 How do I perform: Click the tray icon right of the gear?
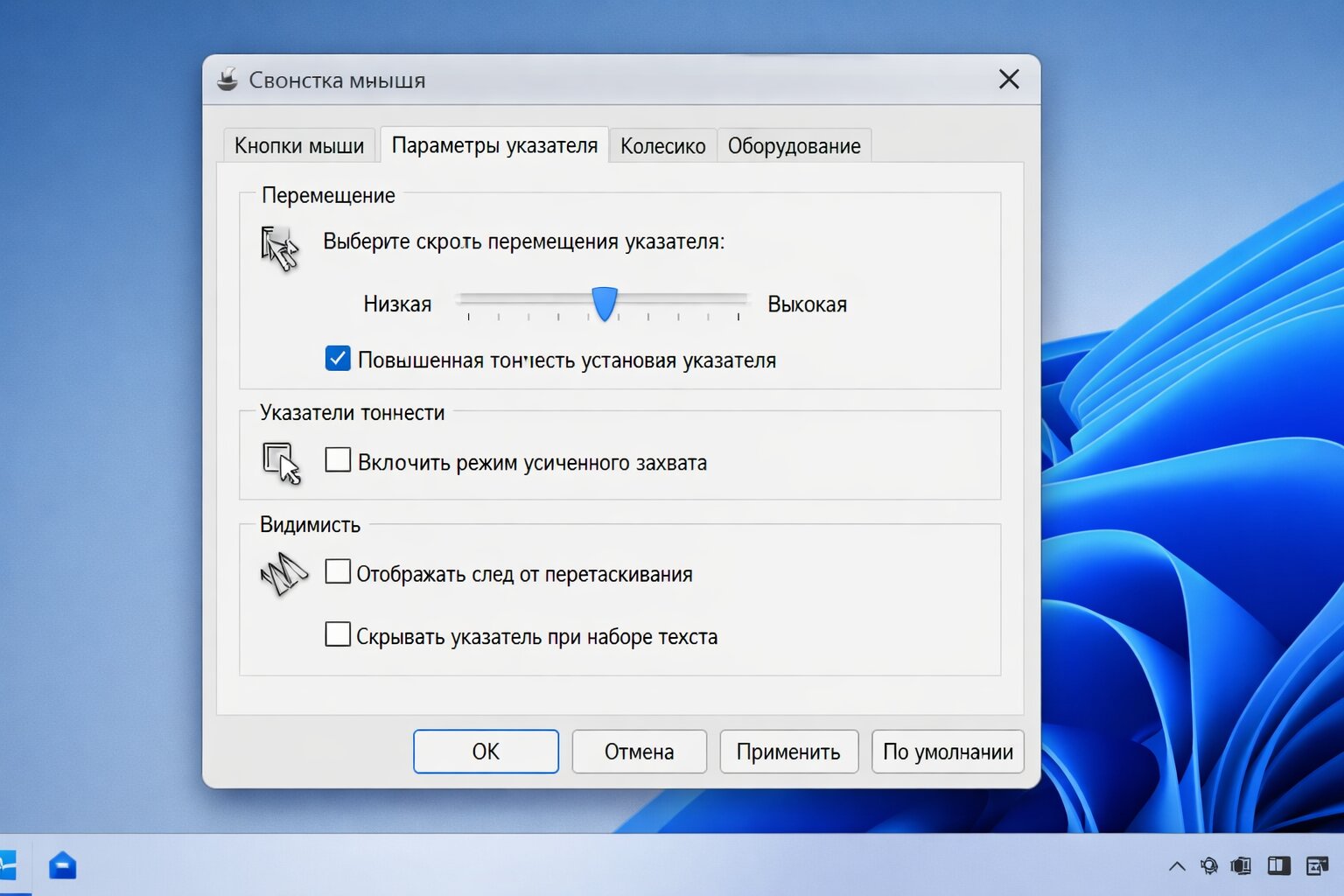(1241, 866)
